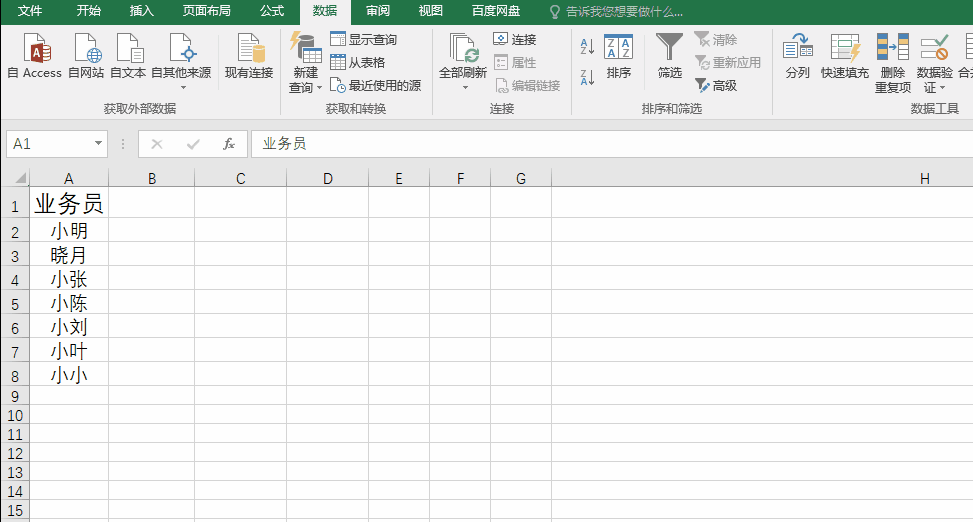This screenshot has height=522, width=973.
Task: Select cell containing 小张
Action: coord(69,279)
